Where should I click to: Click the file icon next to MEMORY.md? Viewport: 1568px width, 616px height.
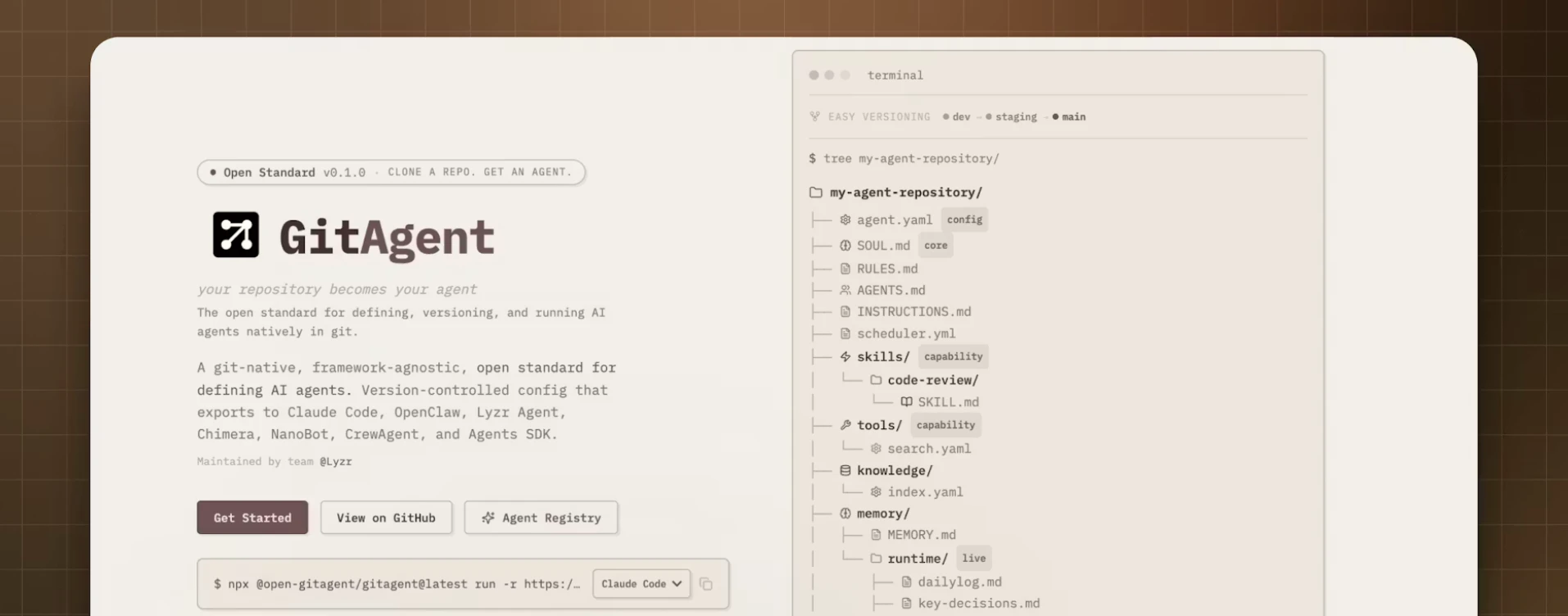point(876,535)
